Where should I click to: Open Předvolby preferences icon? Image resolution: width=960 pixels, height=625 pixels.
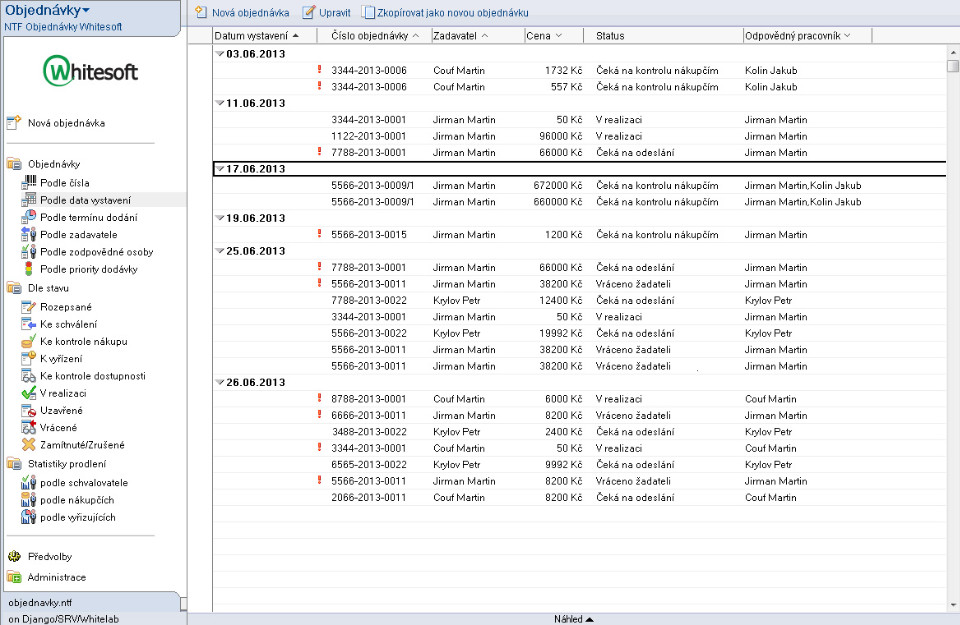point(14,557)
